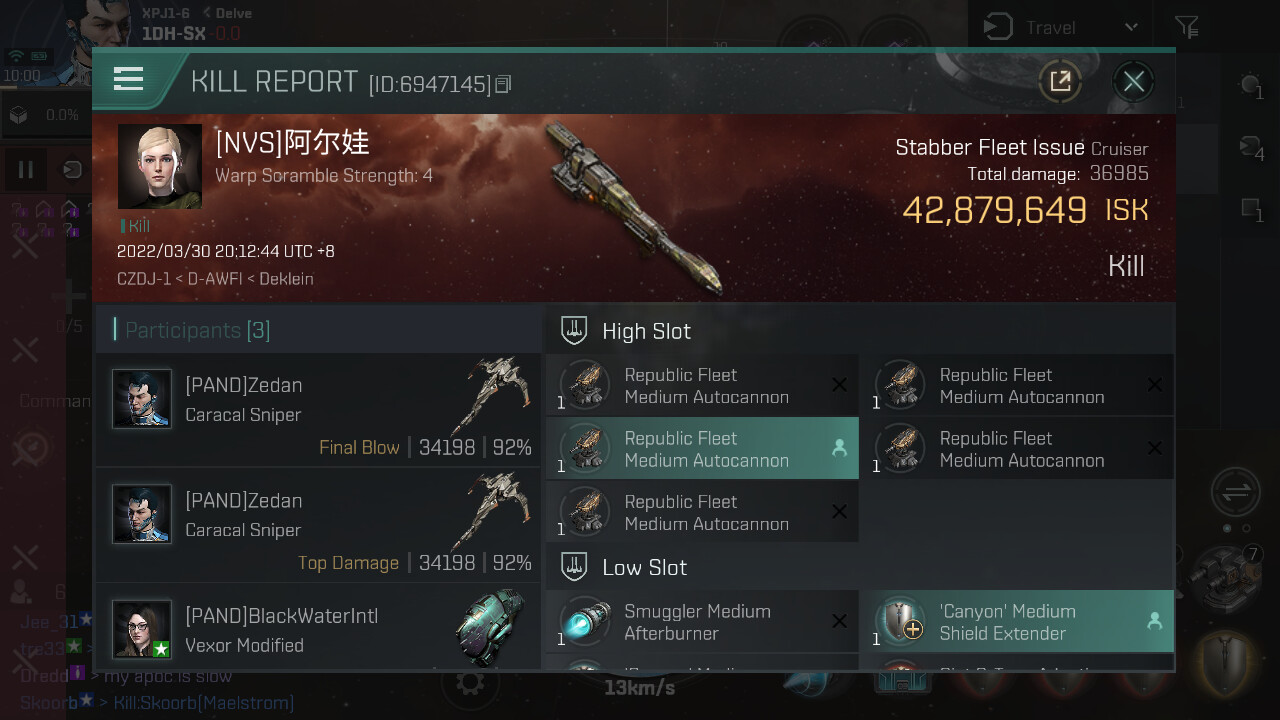Viewport: 1280px width, 720px height.
Task: Open the overview filter funnel icon
Action: tap(1187, 27)
